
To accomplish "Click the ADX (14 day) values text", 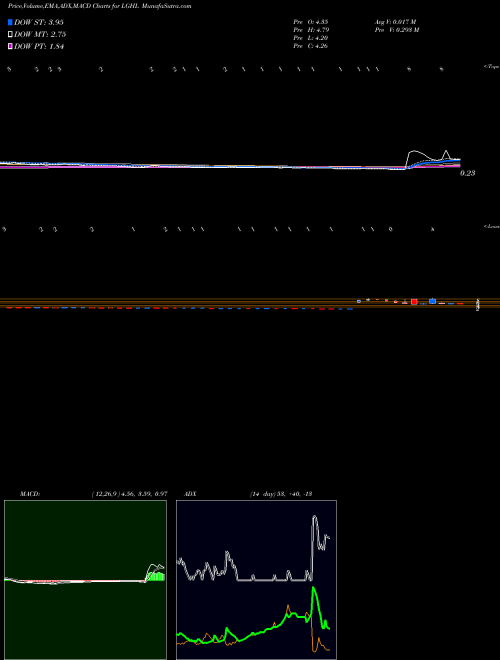I will click(x=280, y=494).
